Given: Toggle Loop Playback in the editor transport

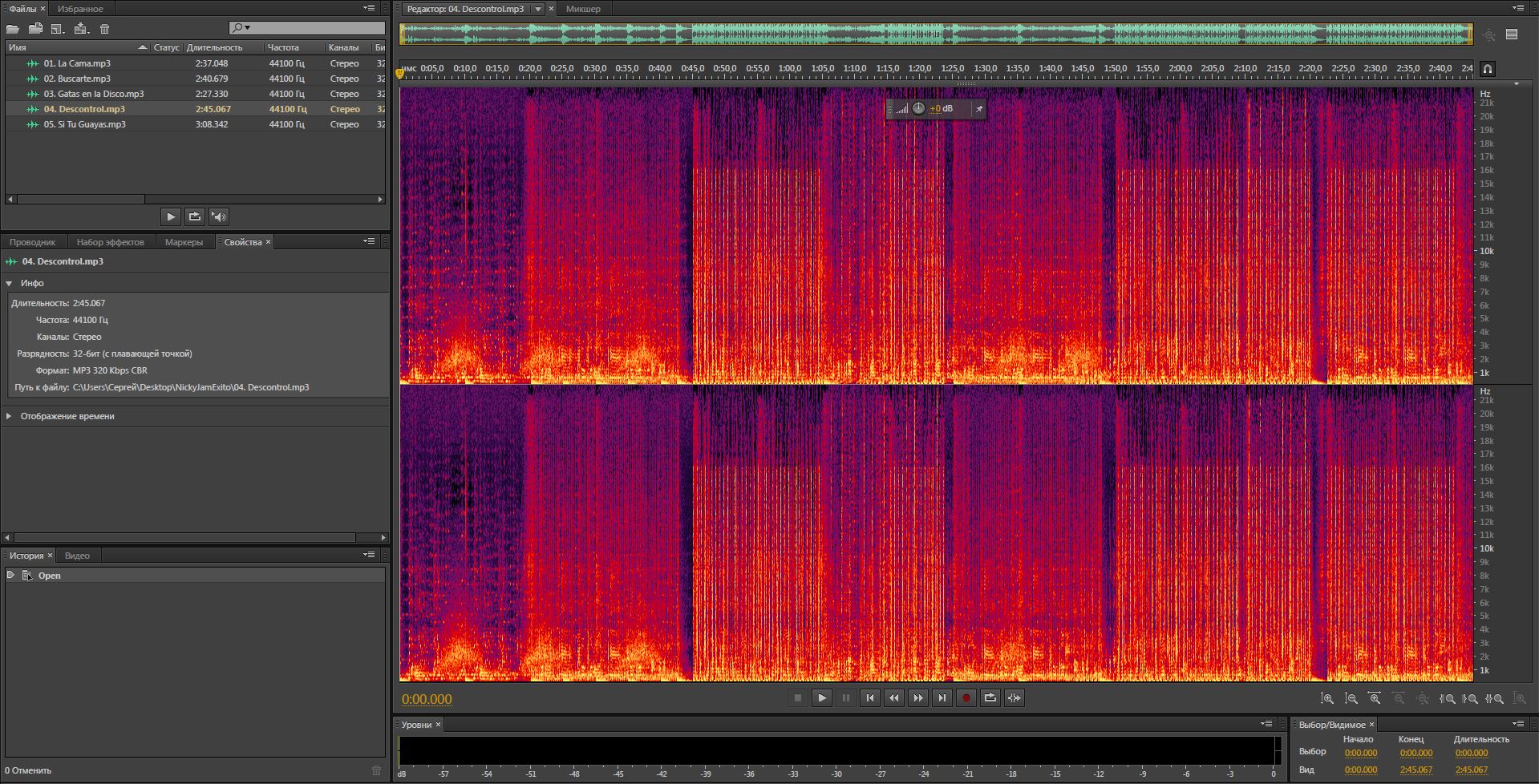Looking at the screenshot, I should point(990,698).
